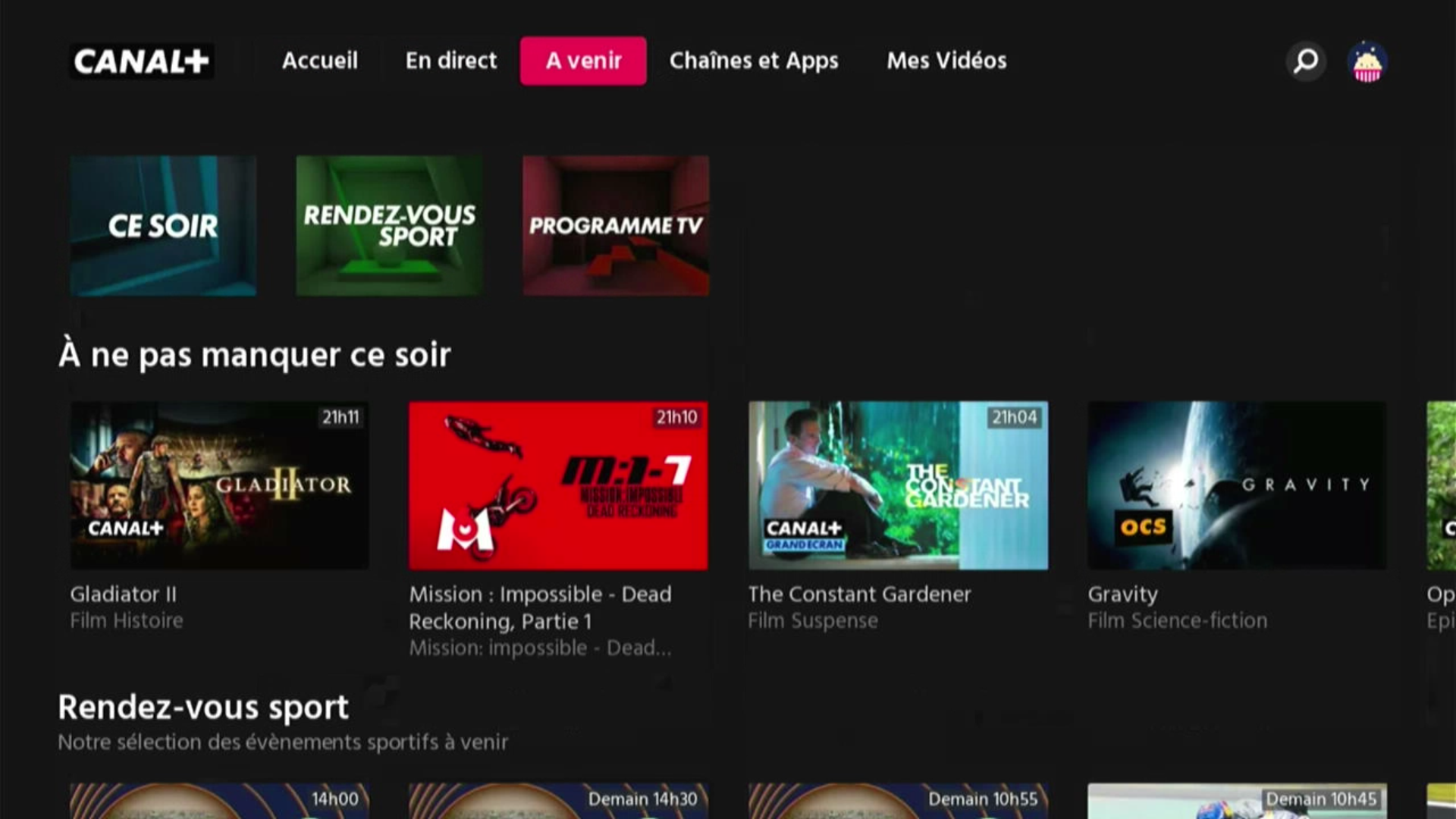Click the OCS channel logo on Gravity
Screen dimensions: 1456x819
[1143, 526]
